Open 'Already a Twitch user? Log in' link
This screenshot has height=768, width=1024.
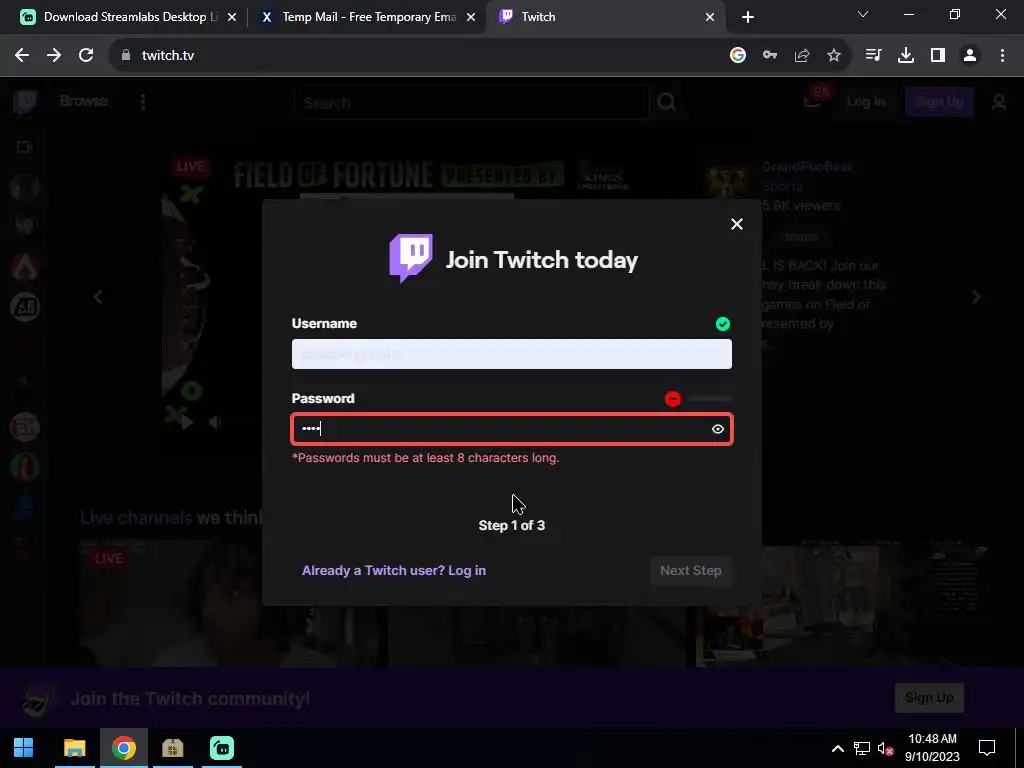[394, 571]
